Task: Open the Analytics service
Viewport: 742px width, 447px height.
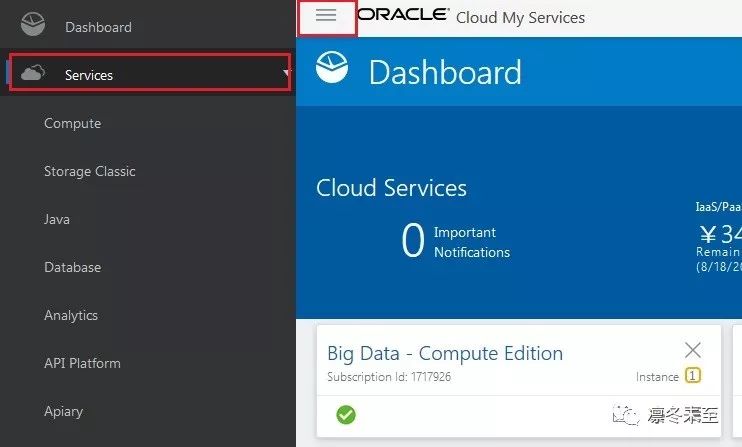Action: (71, 316)
